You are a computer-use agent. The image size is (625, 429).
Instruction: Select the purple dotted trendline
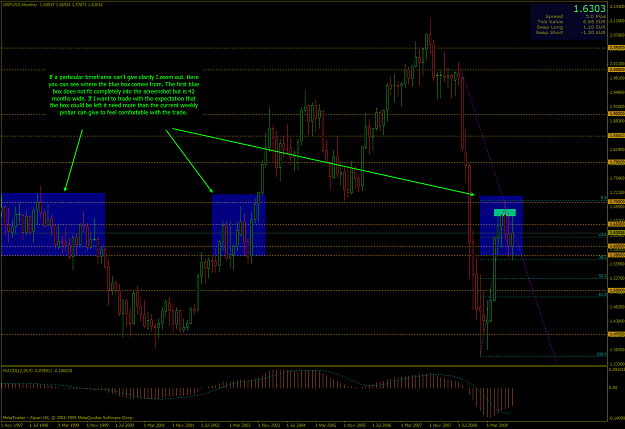(x=508, y=215)
